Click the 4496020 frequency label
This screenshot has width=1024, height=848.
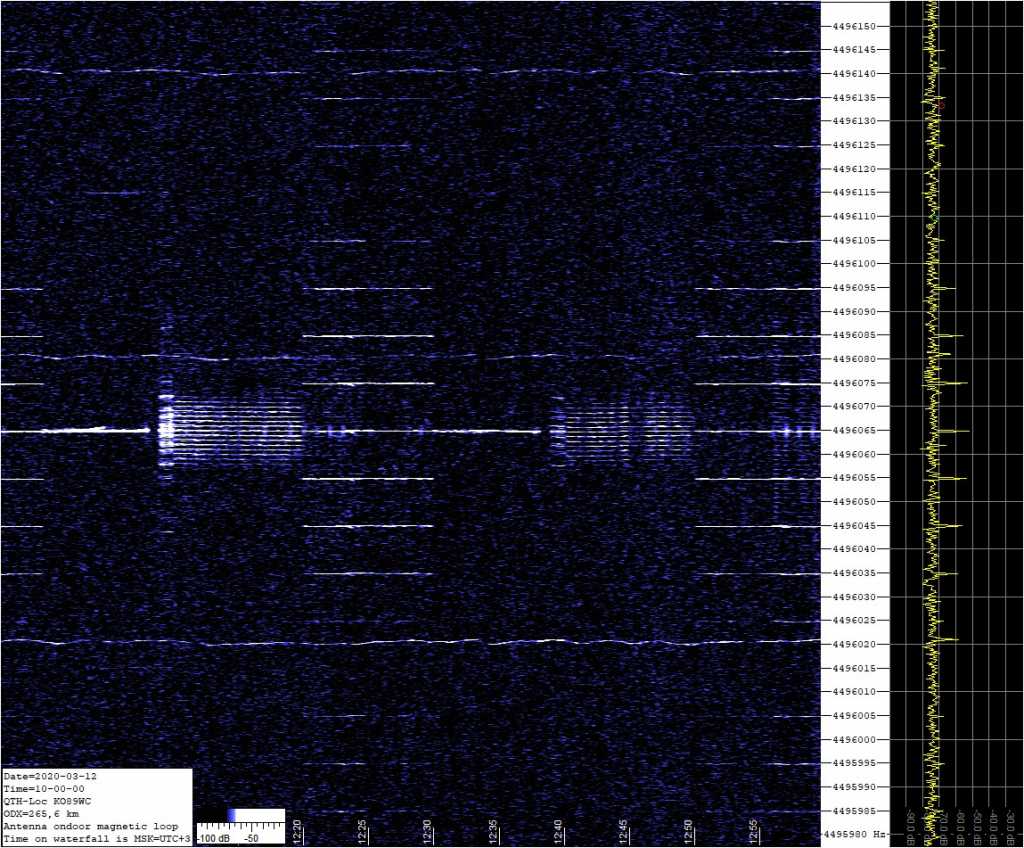[854, 644]
